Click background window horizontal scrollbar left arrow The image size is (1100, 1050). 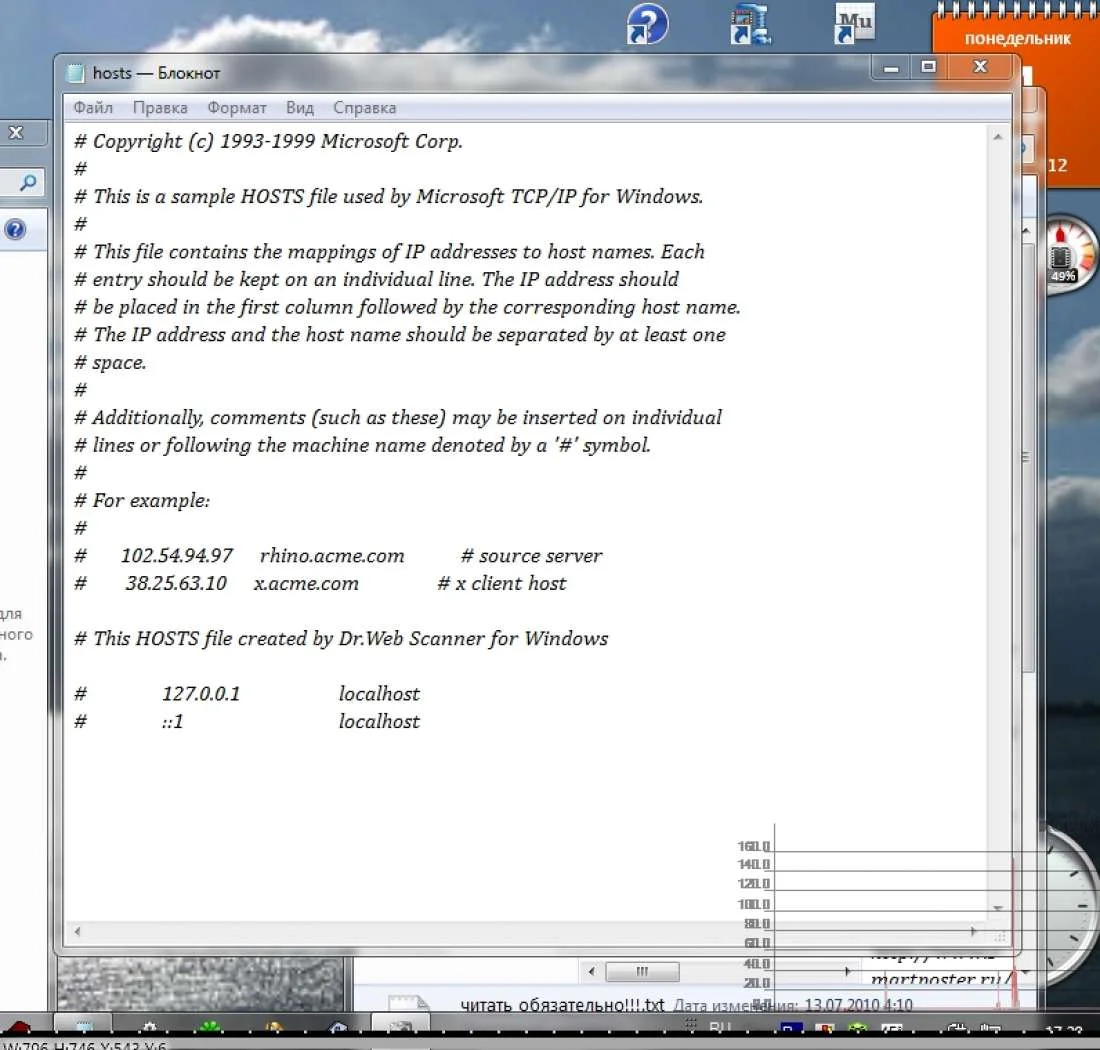pos(591,971)
